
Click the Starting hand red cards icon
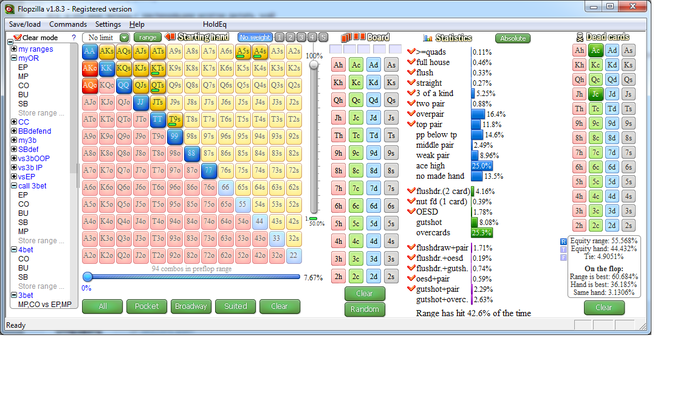click(x=170, y=37)
